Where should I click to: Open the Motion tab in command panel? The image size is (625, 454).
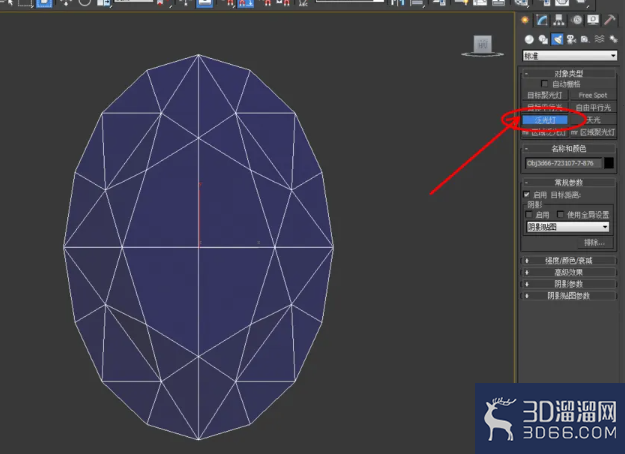coord(576,20)
